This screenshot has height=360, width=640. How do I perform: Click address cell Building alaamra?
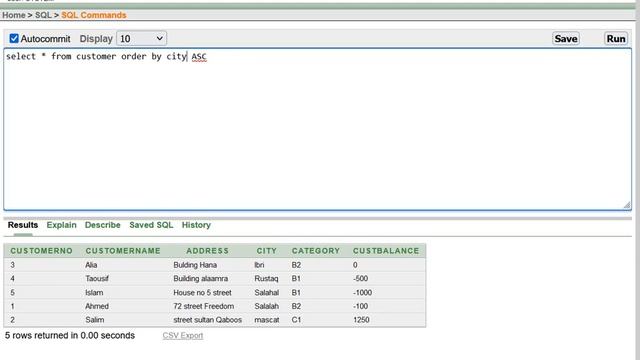200,278
